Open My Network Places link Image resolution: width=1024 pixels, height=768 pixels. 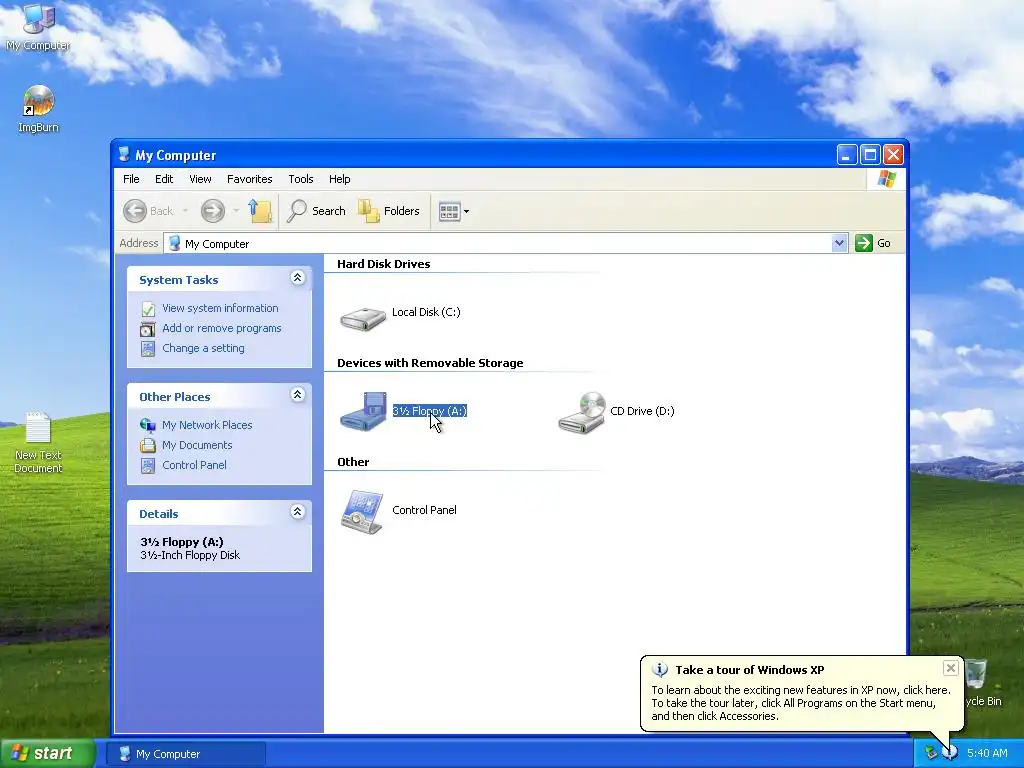tap(207, 425)
